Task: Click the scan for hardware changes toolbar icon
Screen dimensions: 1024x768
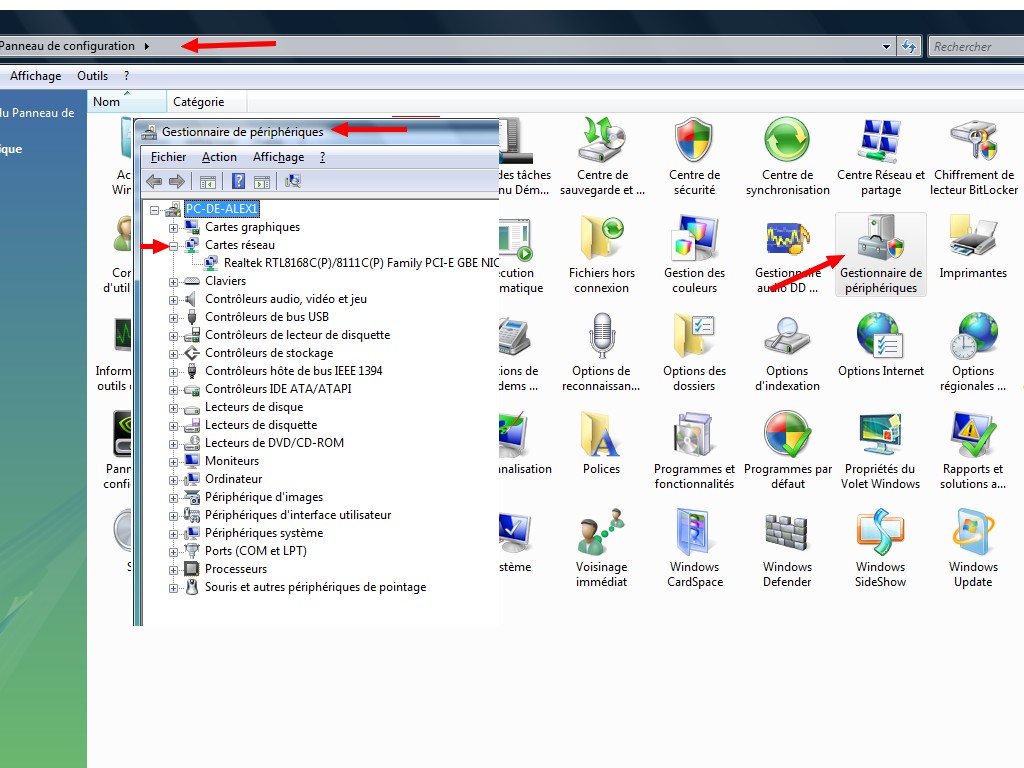Action: (293, 181)
